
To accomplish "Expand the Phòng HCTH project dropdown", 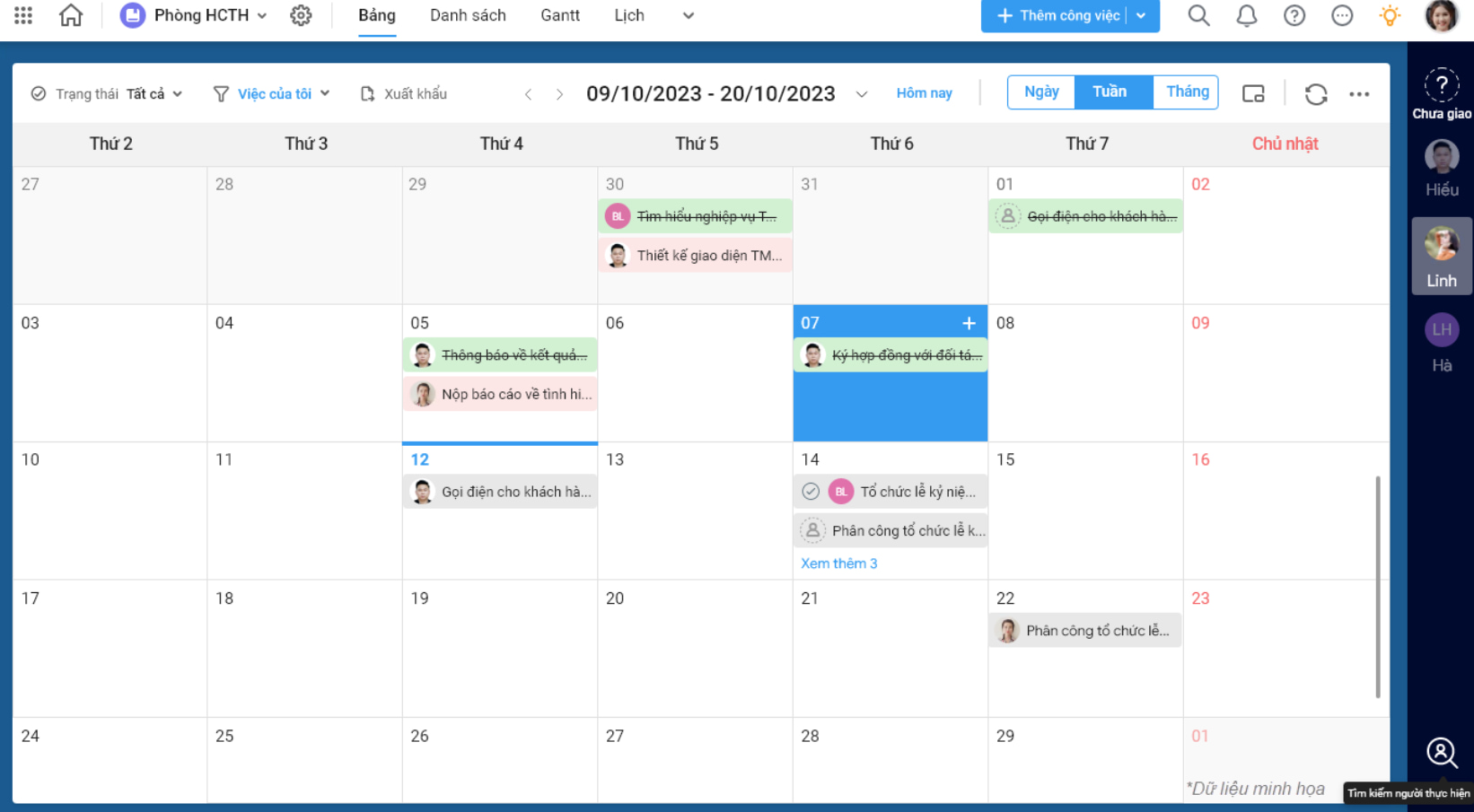I will tap(262, 16).
